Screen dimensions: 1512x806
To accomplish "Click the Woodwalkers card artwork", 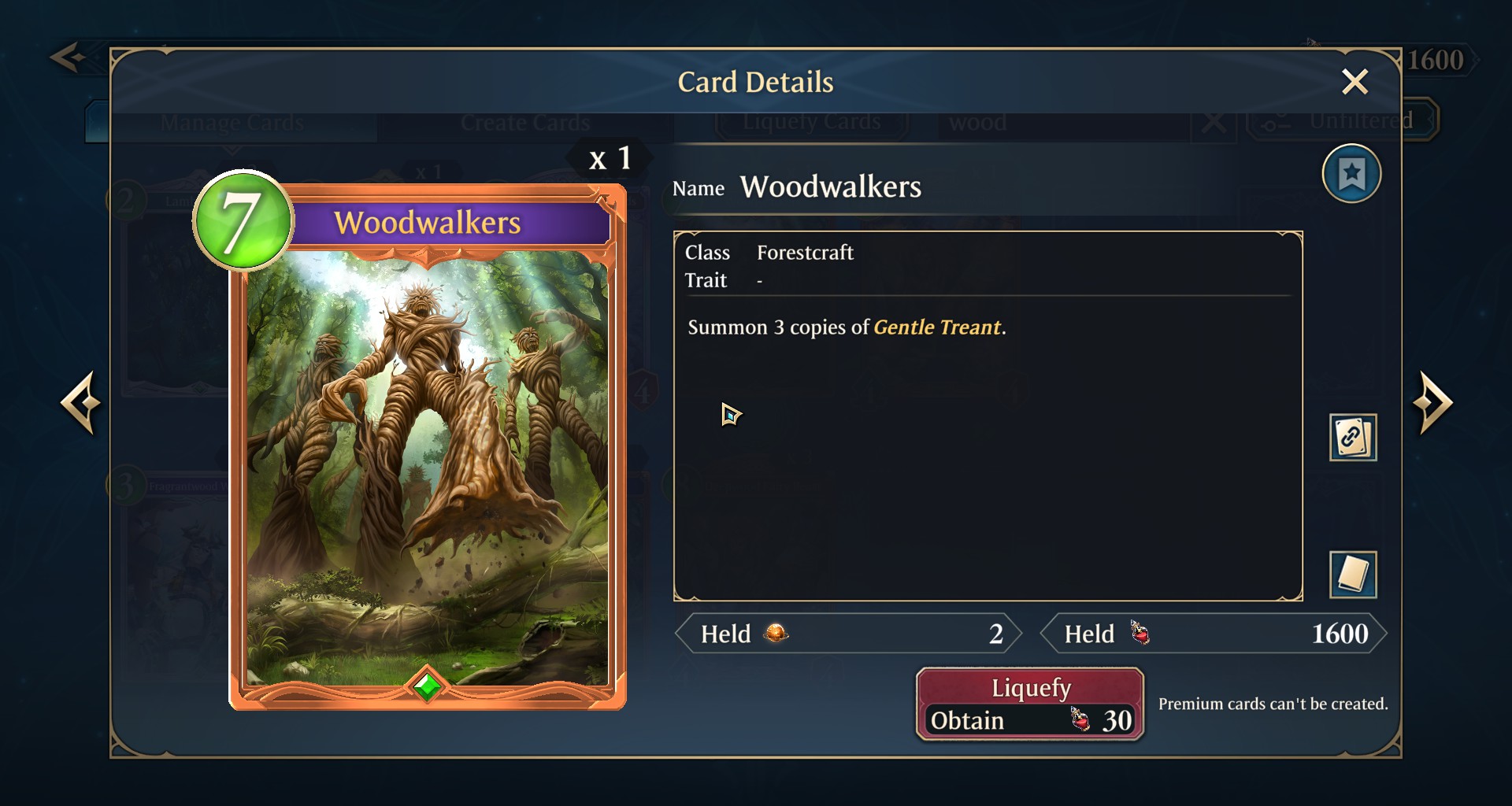I will point(428,468).
